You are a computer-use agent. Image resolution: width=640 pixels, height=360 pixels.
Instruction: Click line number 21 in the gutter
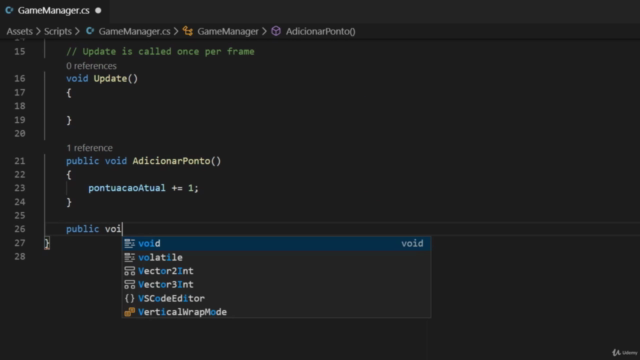pyautogui.click(x=20, y=161)
